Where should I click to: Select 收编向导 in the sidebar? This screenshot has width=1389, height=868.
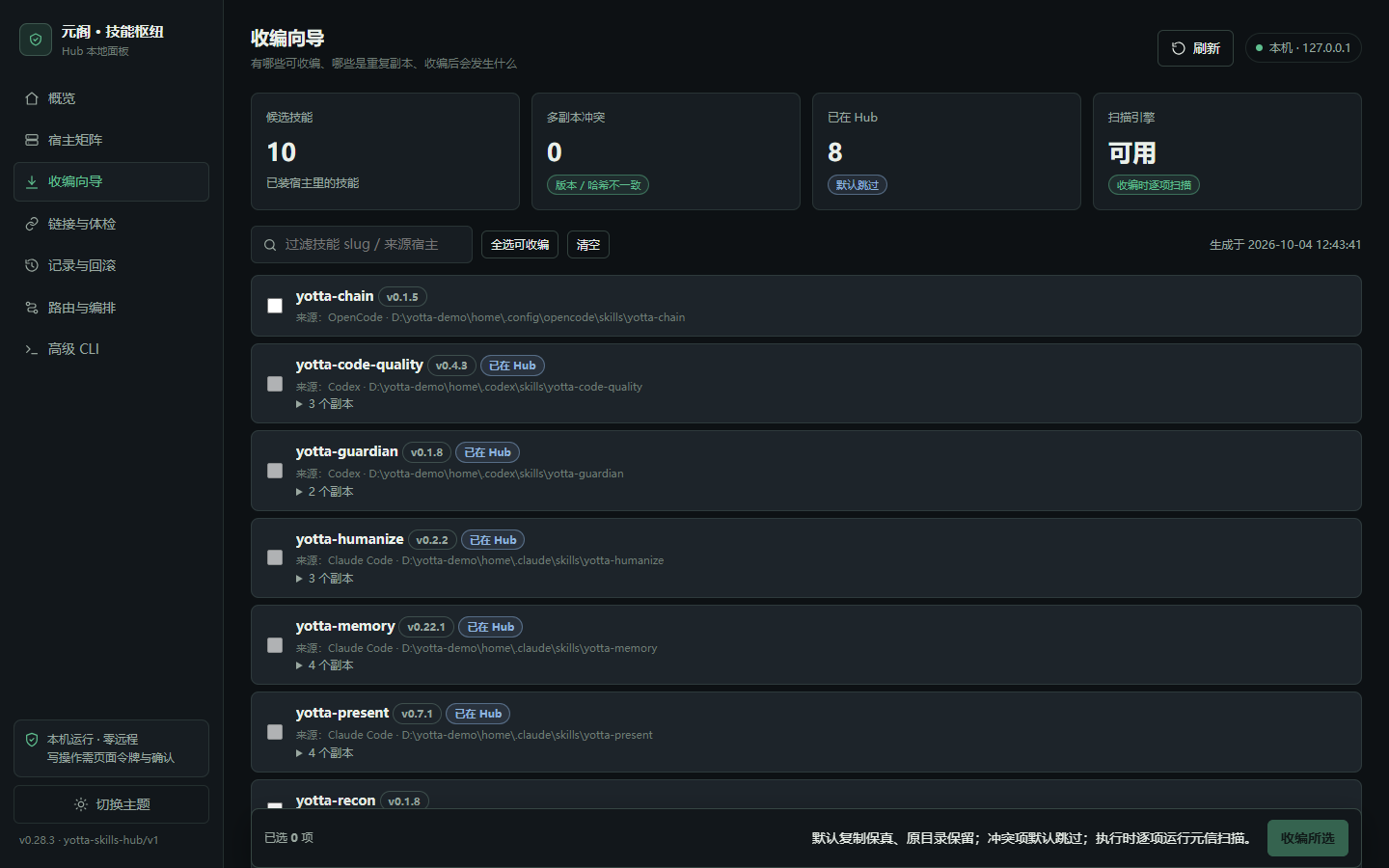(111, 181)
